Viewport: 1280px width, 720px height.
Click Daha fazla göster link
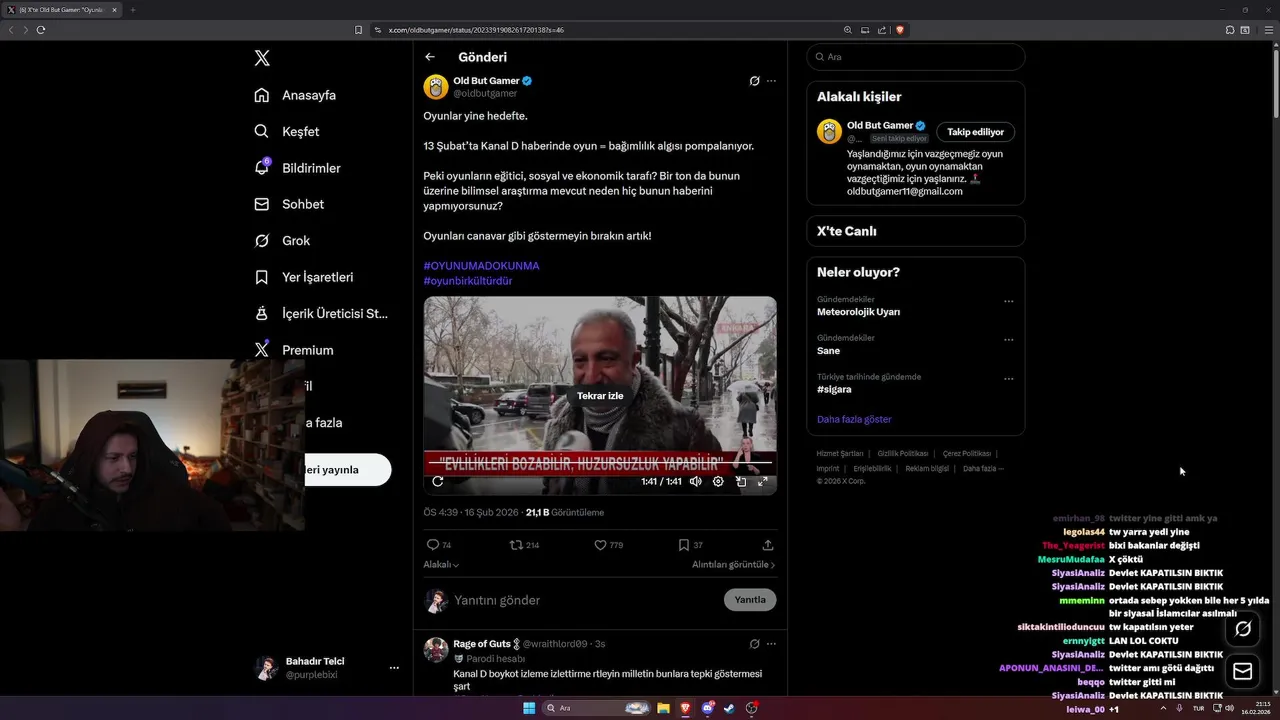point(854,419)
